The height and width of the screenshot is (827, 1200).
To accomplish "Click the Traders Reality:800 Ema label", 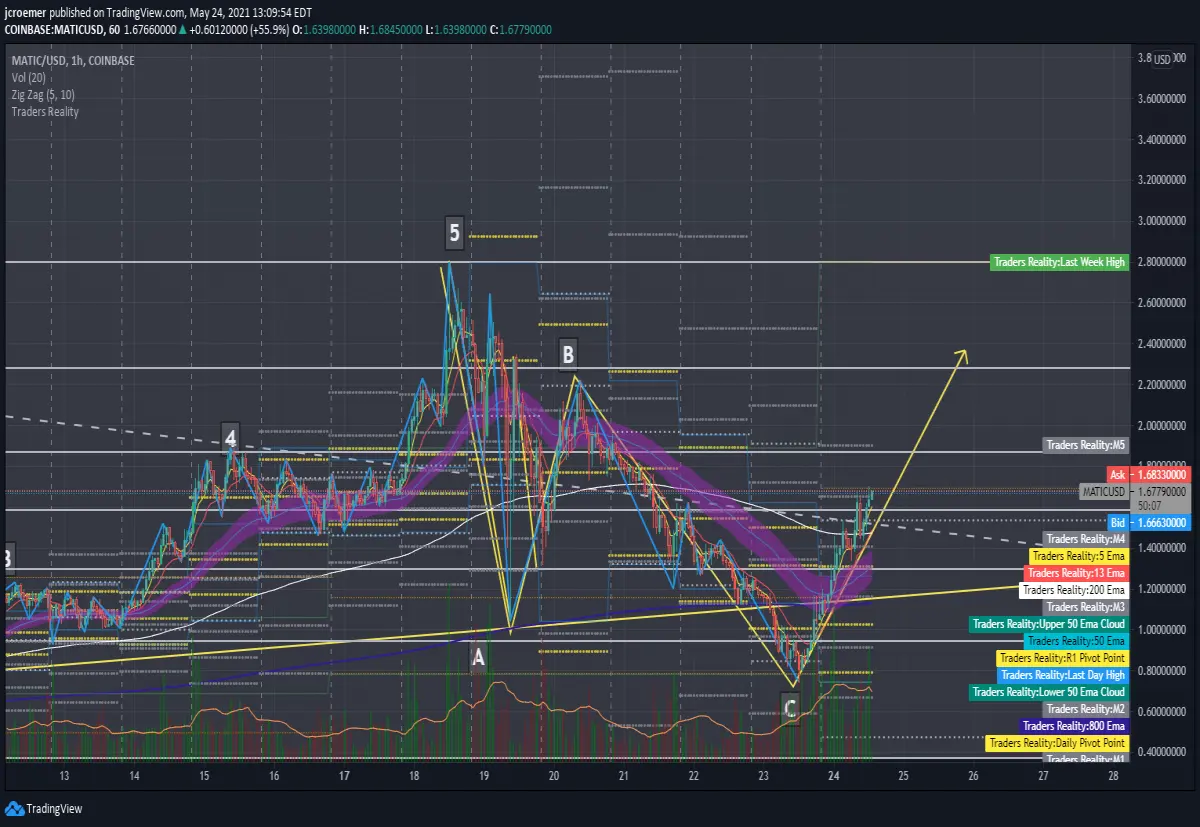I will pos(1074,726).
